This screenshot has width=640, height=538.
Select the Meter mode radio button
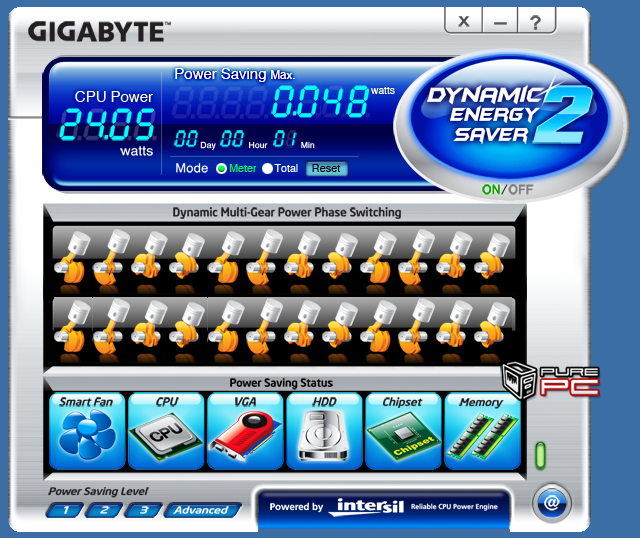(221, 169)
